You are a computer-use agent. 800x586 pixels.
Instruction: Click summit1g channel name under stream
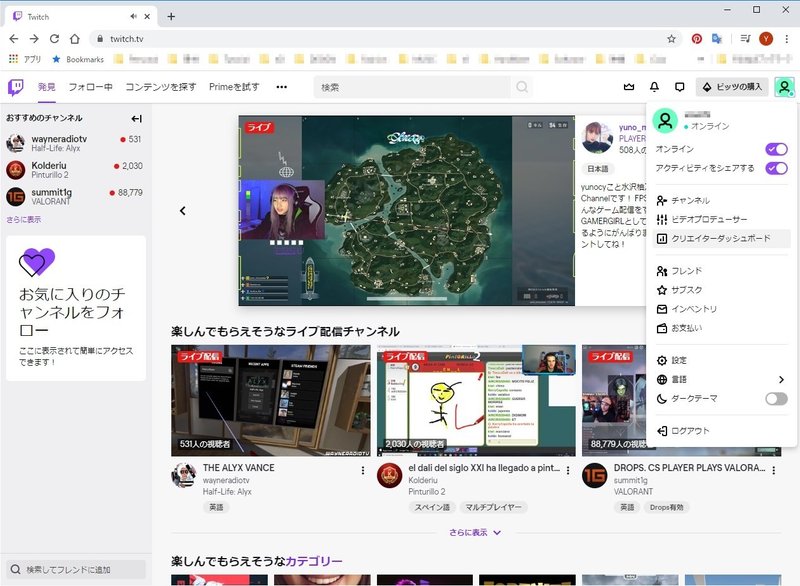tap(631, 480)
